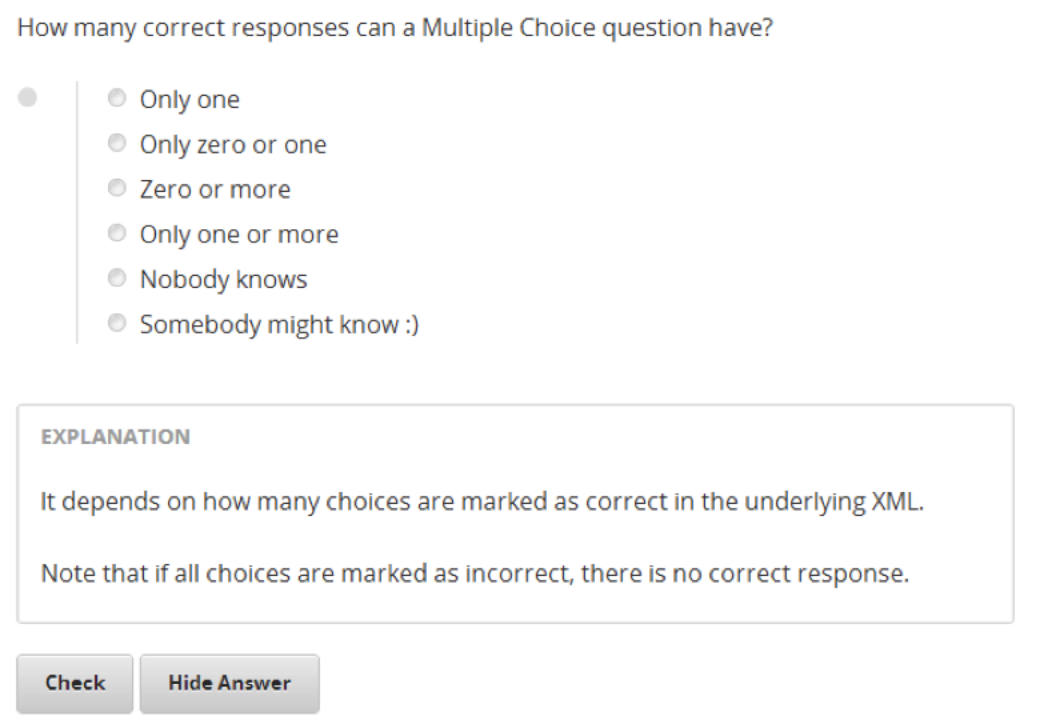Select the "Only zero or one" radio button
Image resolution: width=1040 pixels, height=720 pixels.
tap(118, 144)
